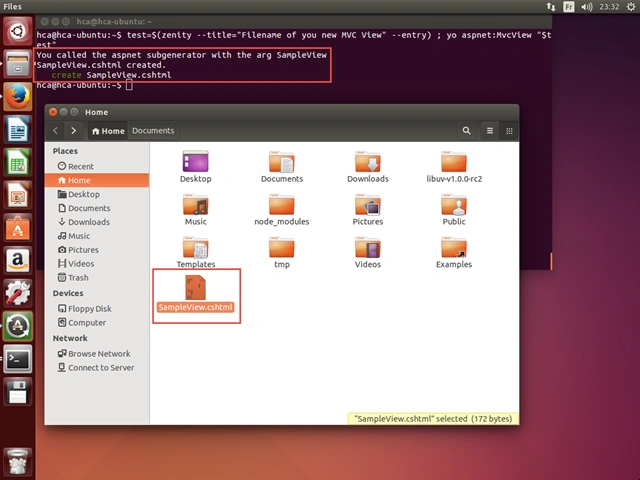
Task: Switch Files to grid view
Action: pyautogui.click(x=509, y=131)
